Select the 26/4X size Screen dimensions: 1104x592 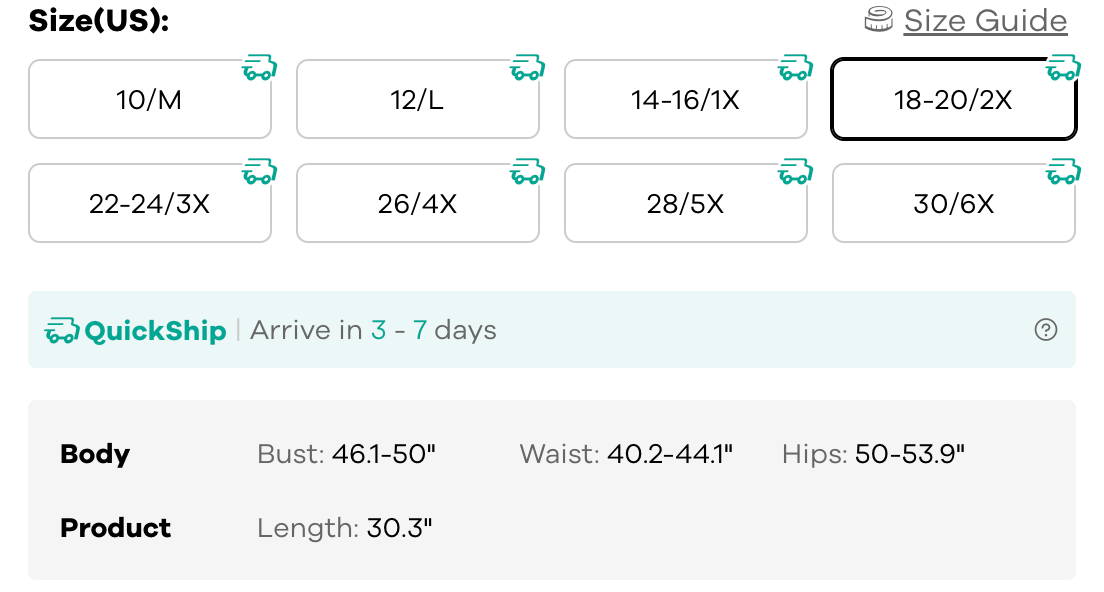tap(417, 204)
